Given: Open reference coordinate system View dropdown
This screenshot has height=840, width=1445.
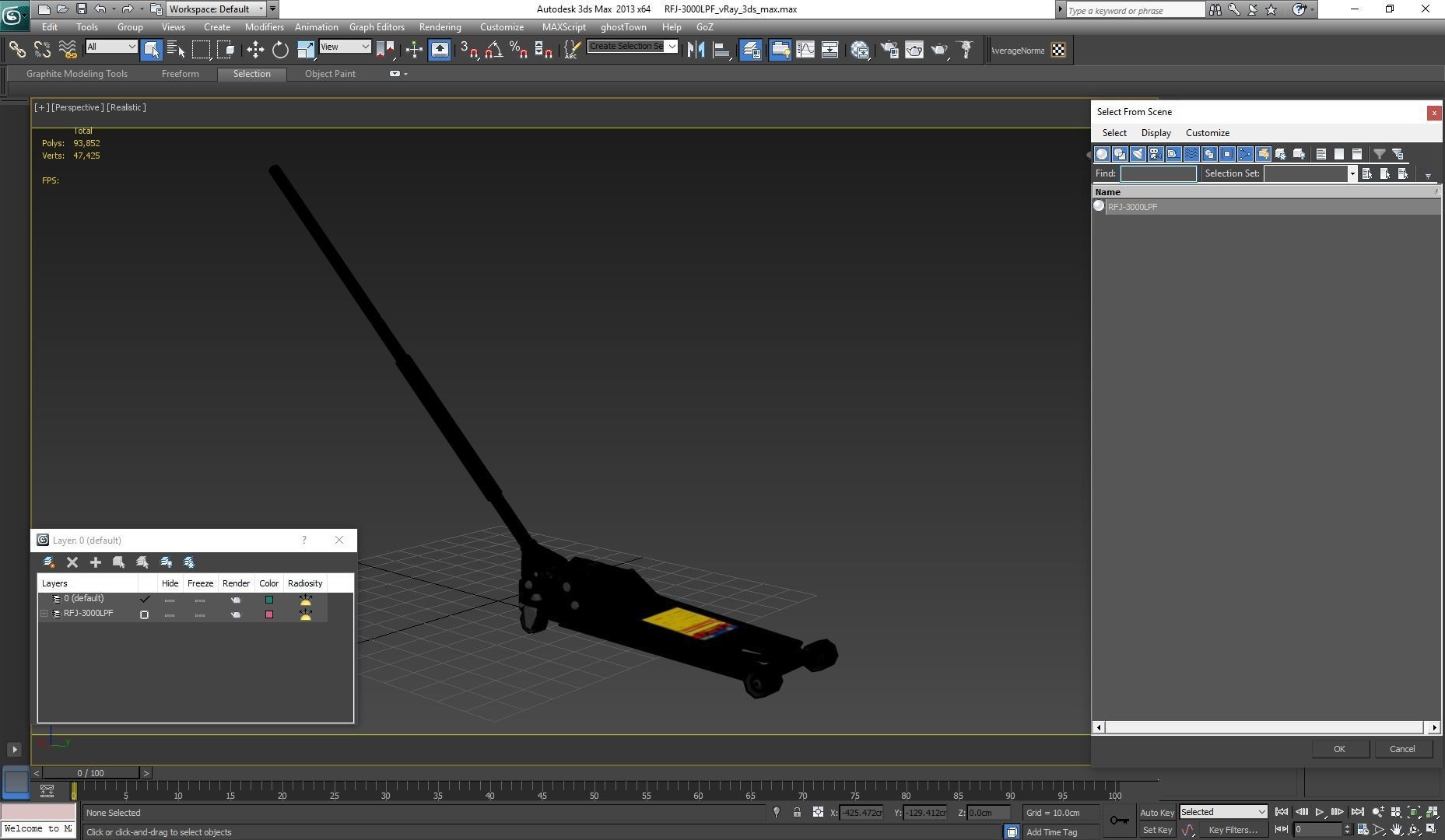Looking at the screenshot, I should (345, 47).
